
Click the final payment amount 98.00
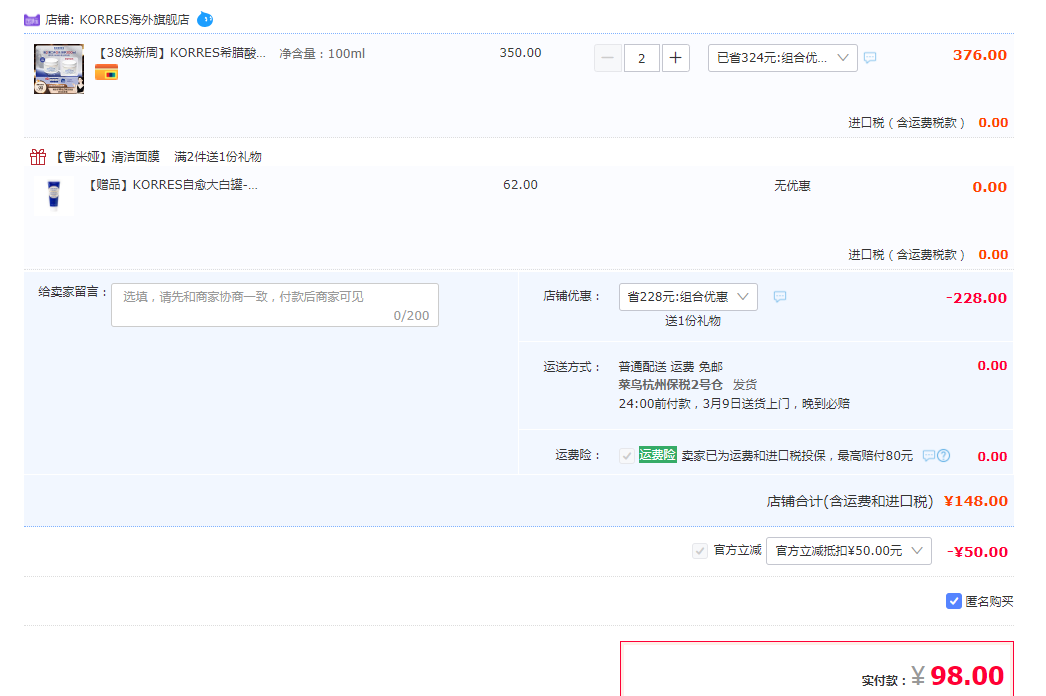(x=967, y=676)
